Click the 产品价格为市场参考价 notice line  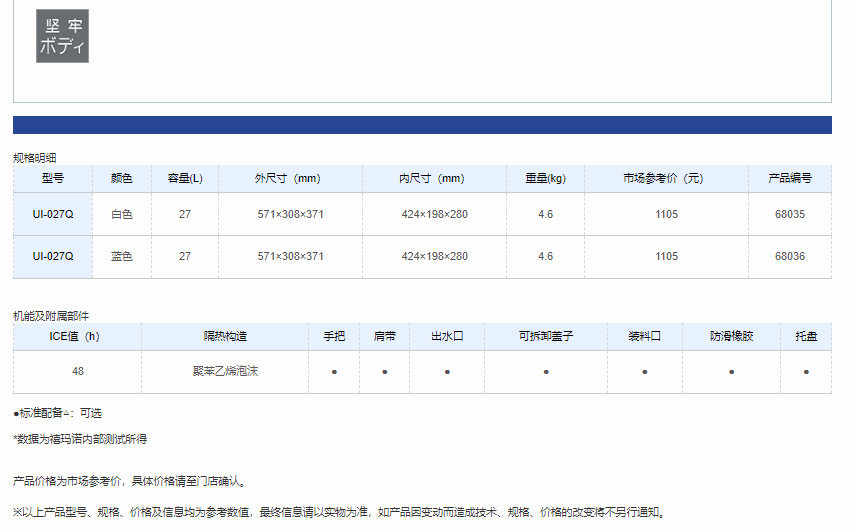[x=129, y=481]
